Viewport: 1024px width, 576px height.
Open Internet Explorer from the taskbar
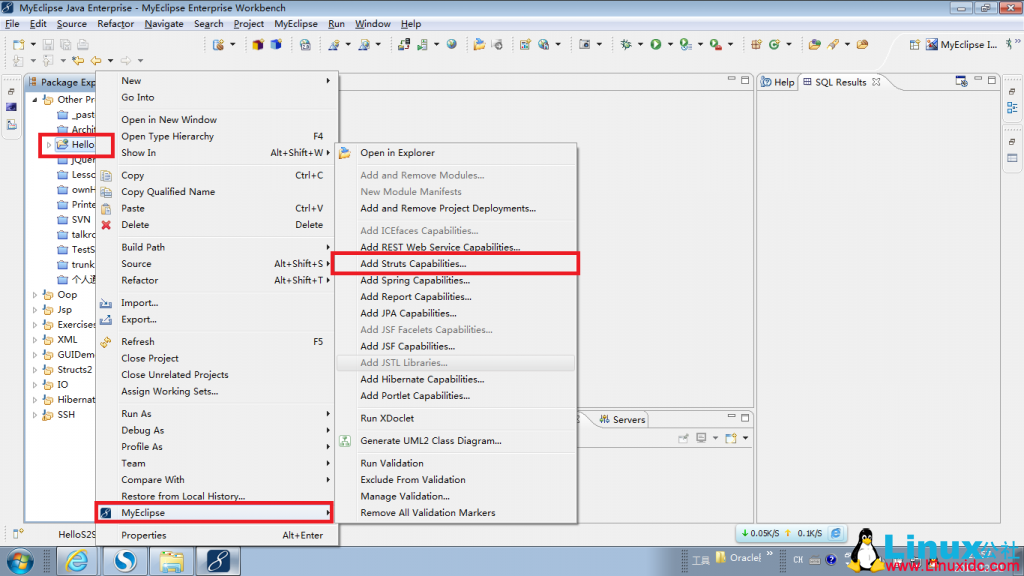(77, 560)
